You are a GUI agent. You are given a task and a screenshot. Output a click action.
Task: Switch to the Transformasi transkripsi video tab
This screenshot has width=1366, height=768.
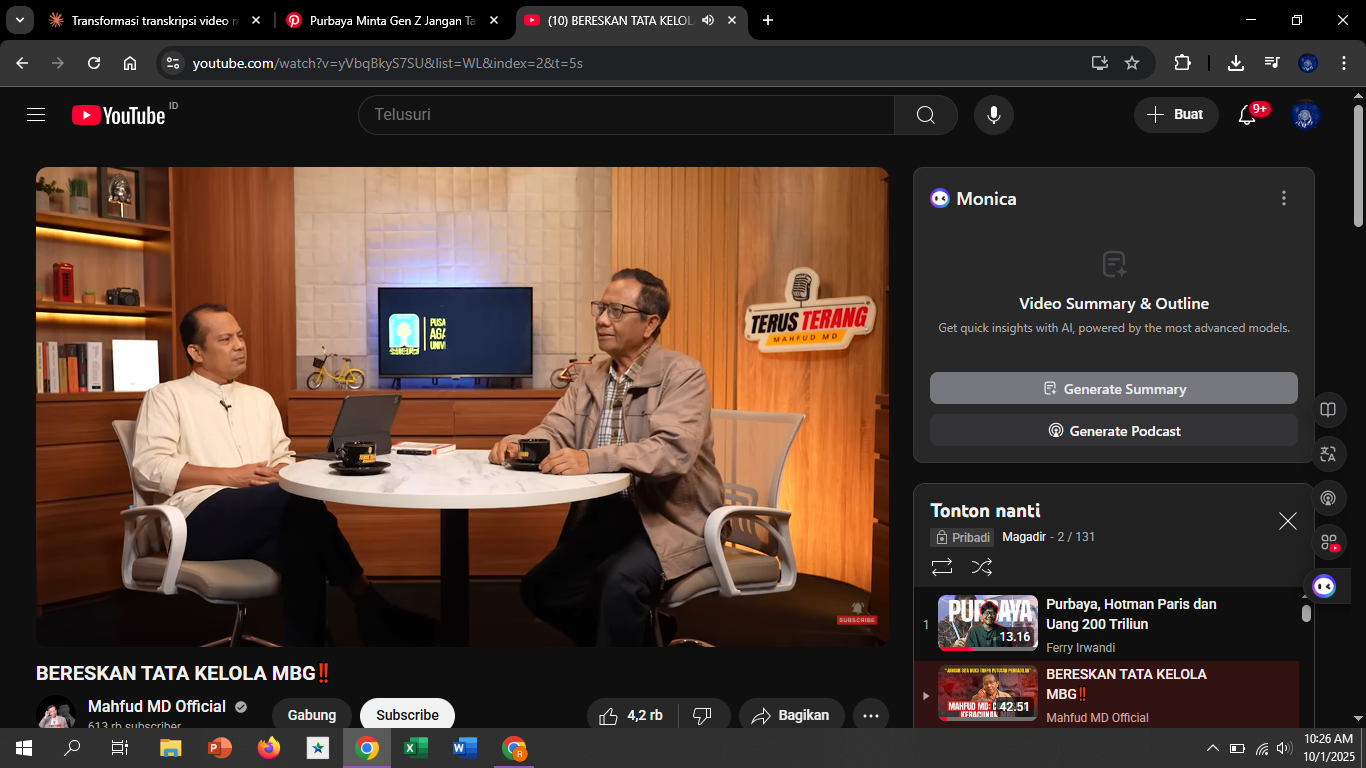(155, 20)
